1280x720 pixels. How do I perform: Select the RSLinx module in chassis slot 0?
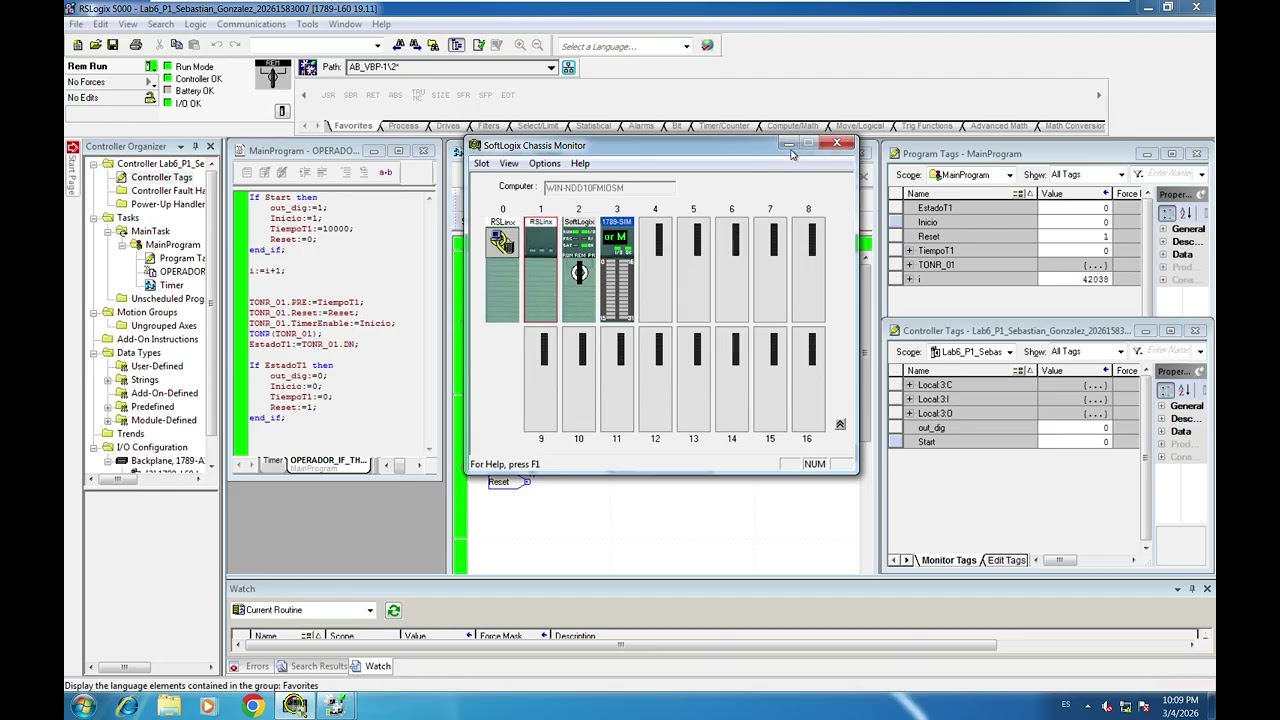pos(502,270)
